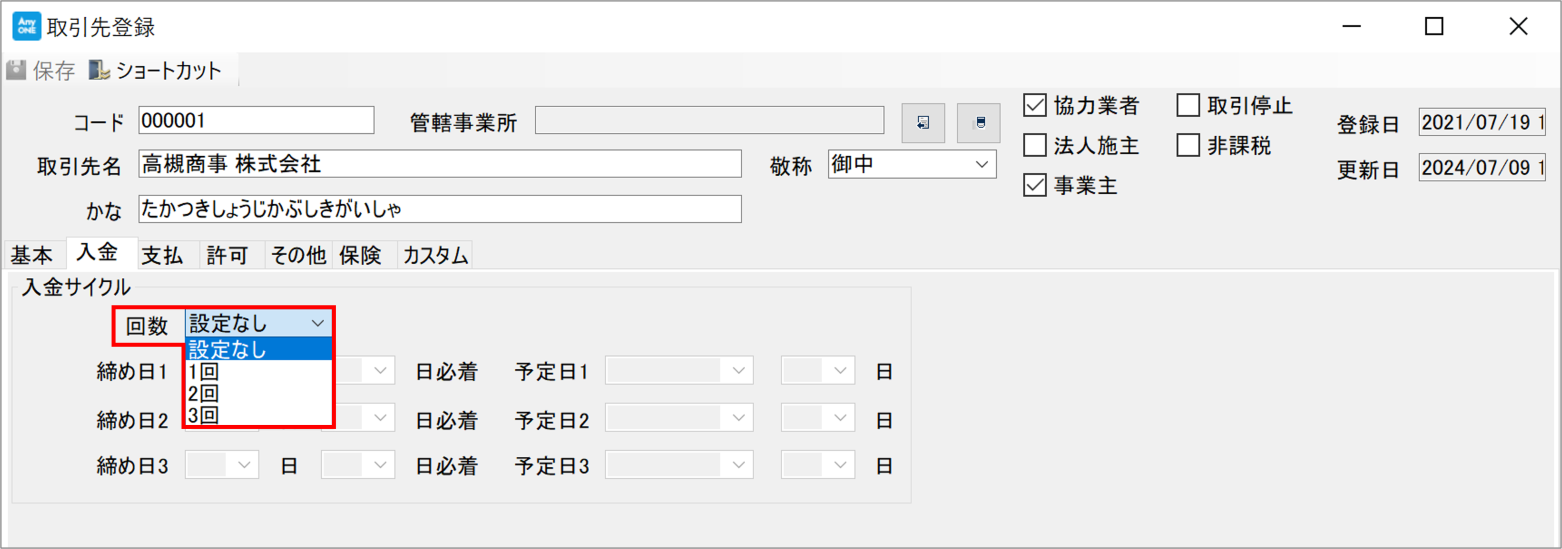Open the ショートカット toolbar item

[154, 71]
